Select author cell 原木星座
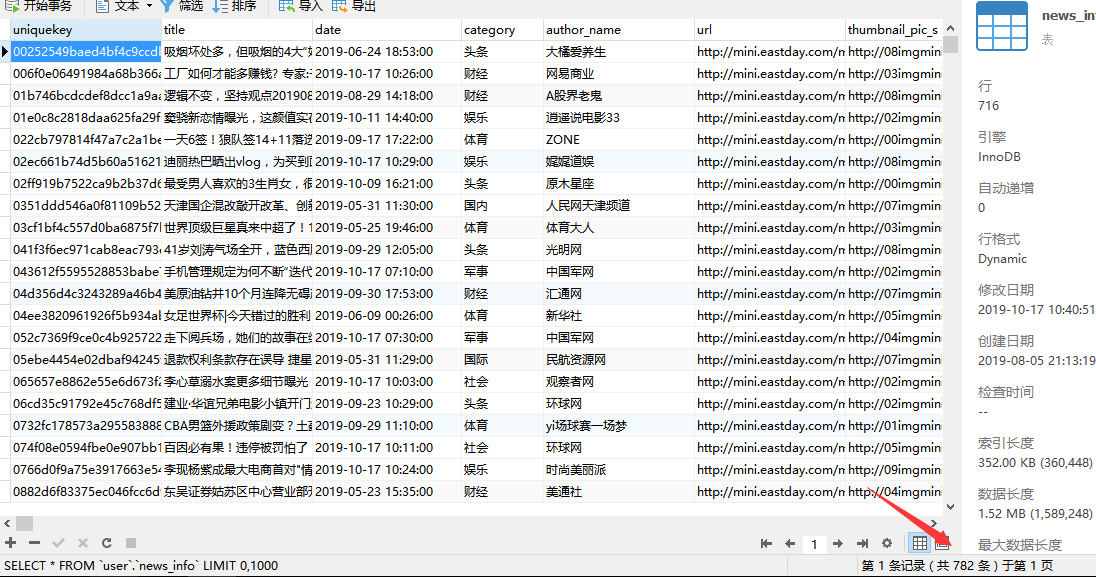 tap(619, 184)
